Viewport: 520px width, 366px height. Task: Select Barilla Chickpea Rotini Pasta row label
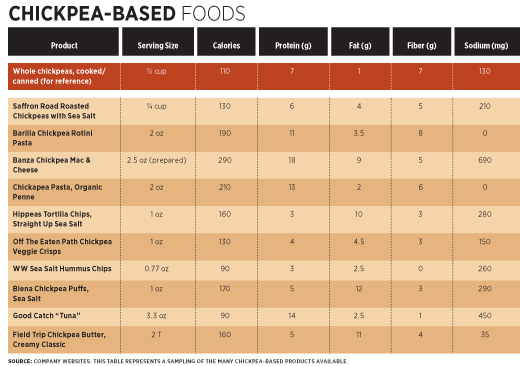(x=53, y=138)
